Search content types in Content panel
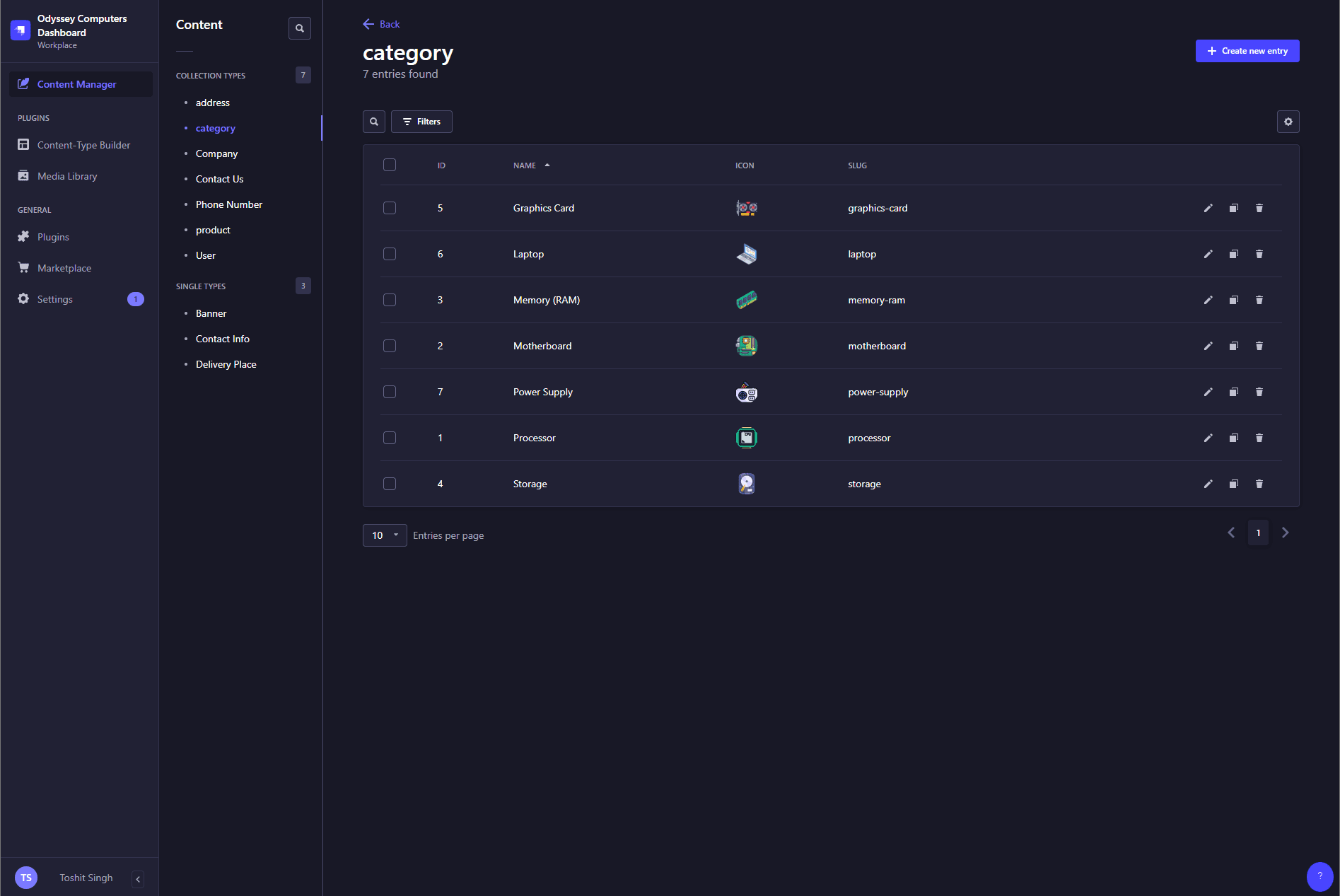 (x=300, y=28)
